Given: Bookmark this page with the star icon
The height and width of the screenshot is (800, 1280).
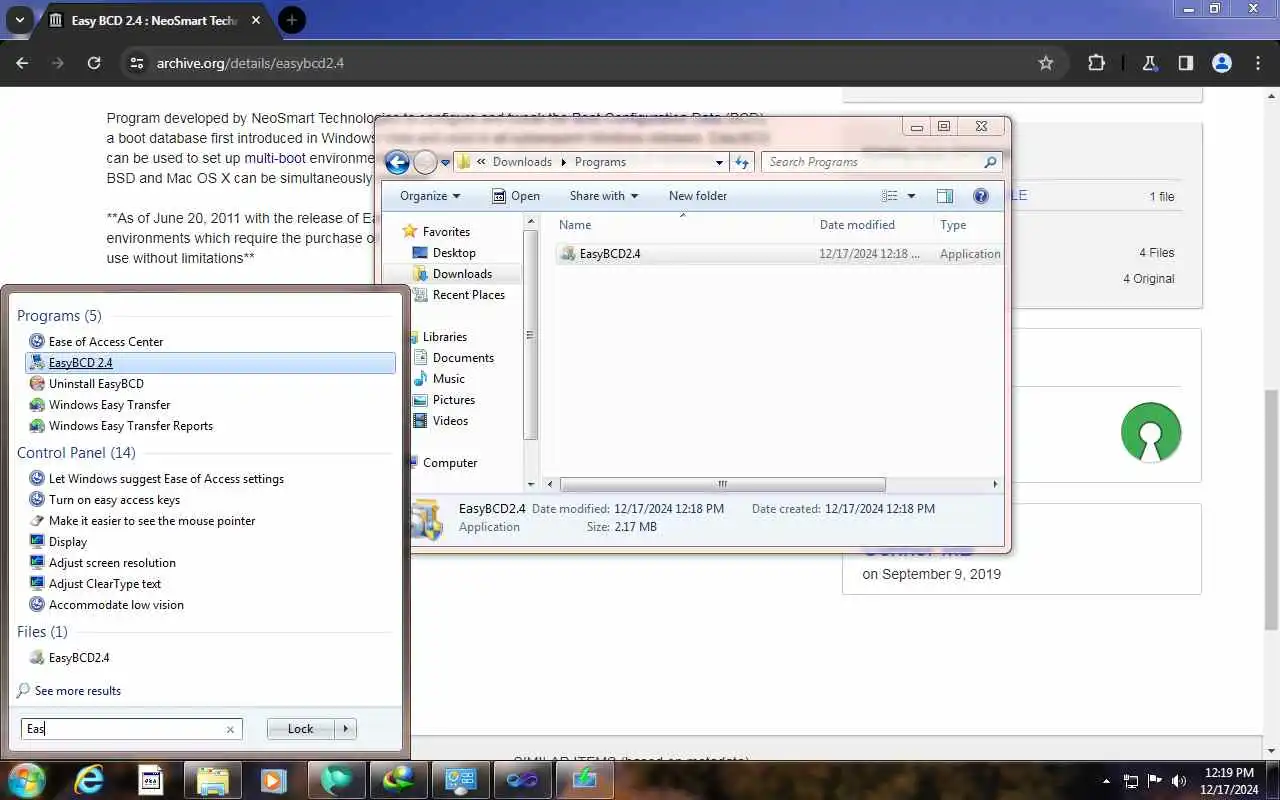Looking at the screenshot, I should pyautogui.click(x=1046, y=63).
